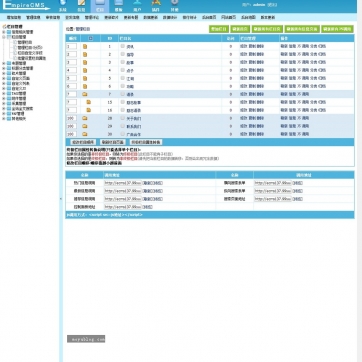Click the admin username link in header
The height and width of the screenshot is (362, 362).
(x=259, y=5)
